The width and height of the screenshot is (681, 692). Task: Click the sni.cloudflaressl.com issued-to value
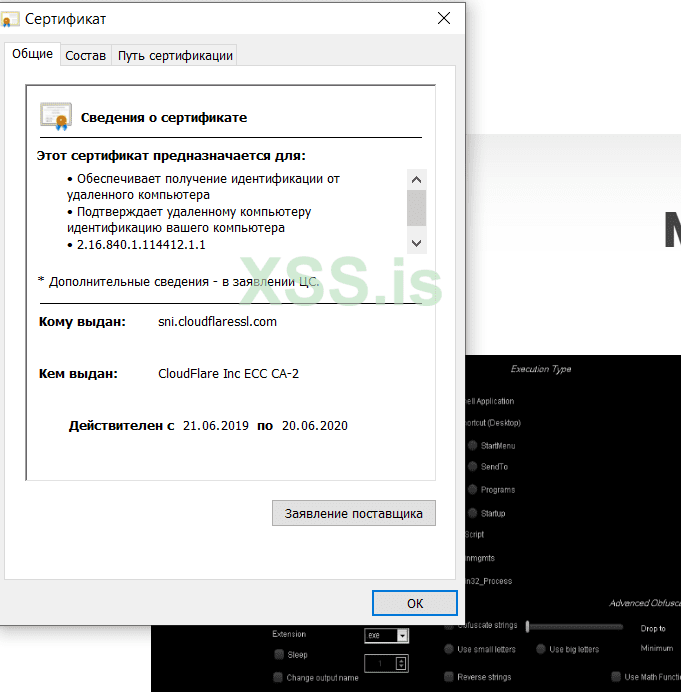[218, 322]
